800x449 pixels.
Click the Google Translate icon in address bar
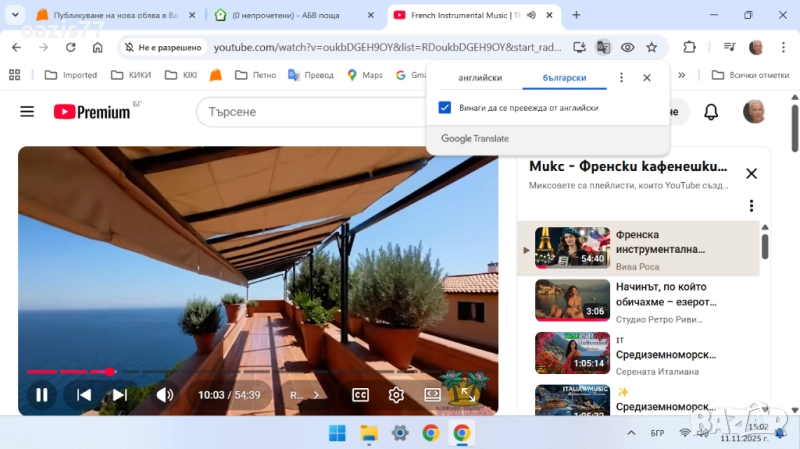603,47
